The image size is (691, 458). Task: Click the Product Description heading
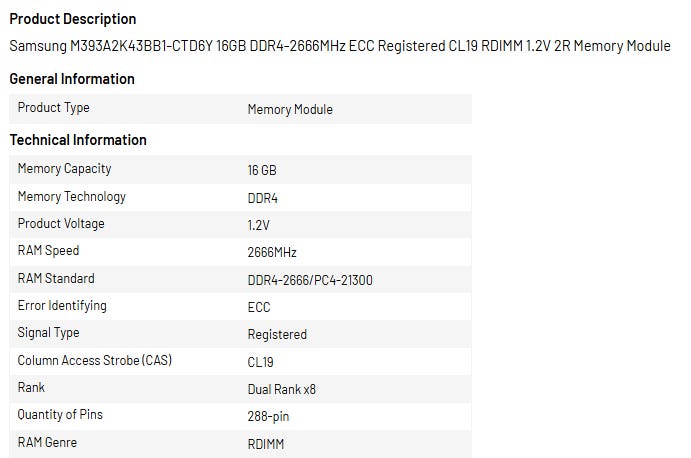(73, 19)
